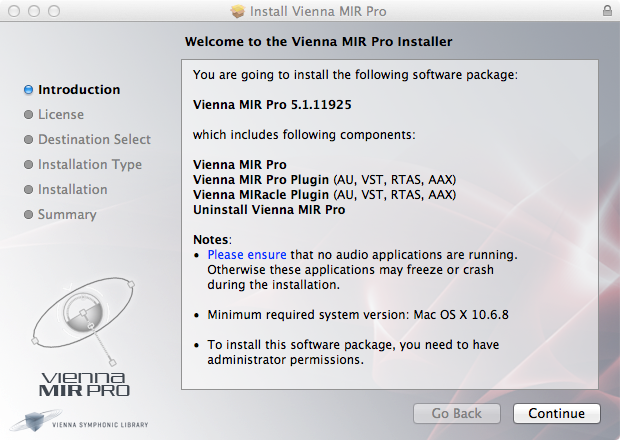Click the gray bullet beside License
Image resolution: width=620 pixels, height=440 pixels.
point(28,115)
